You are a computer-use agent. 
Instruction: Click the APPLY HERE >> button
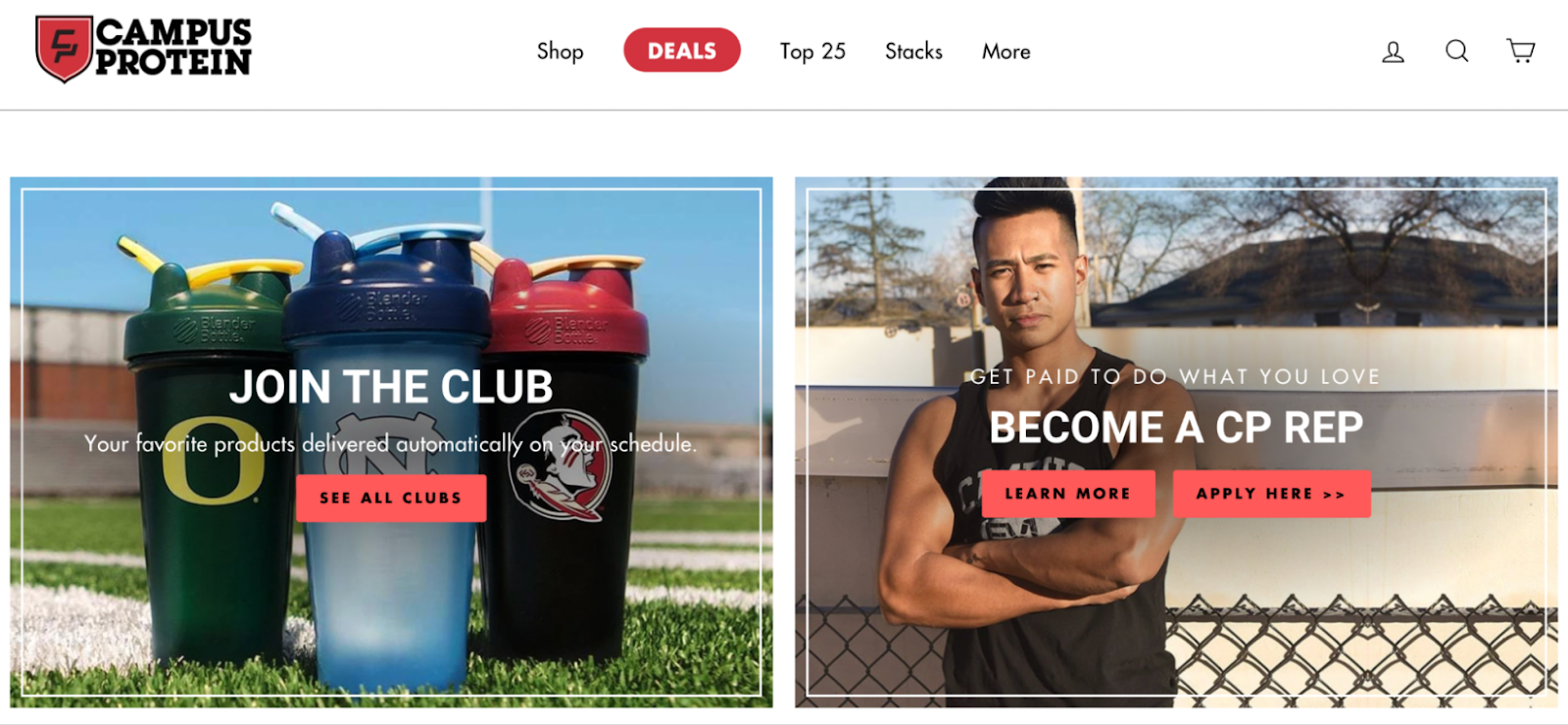(x=1271, y=494)
